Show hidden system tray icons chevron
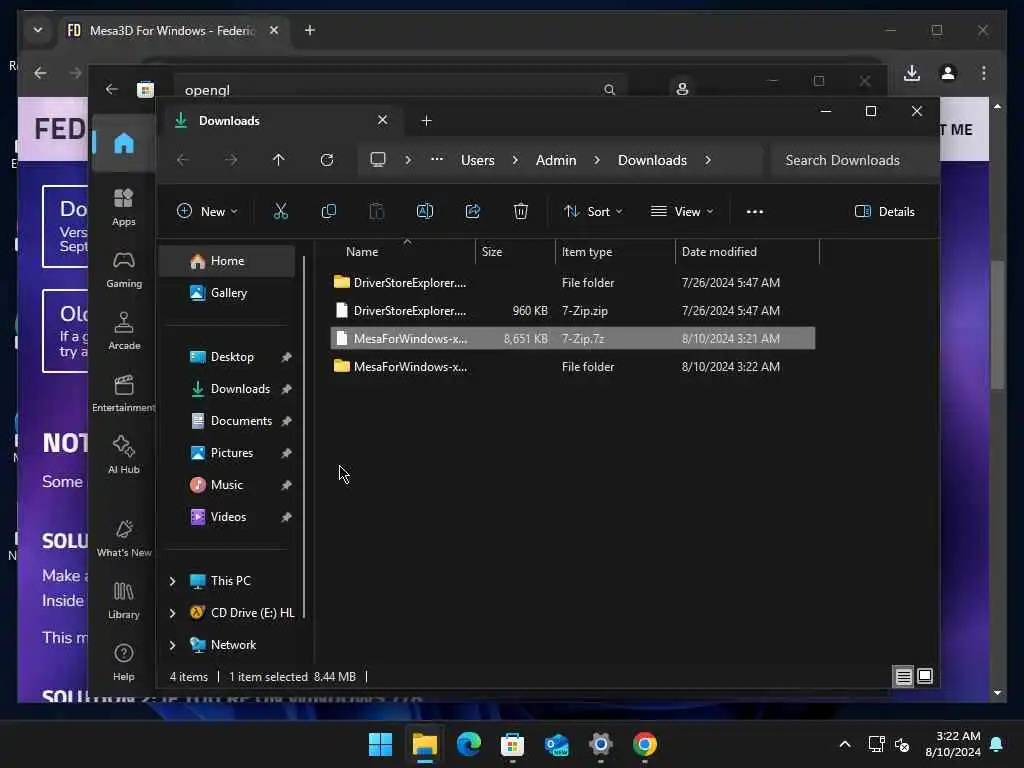Viewport: 1024px width, 768px height. pyautogui.click(x=844, y=744)
